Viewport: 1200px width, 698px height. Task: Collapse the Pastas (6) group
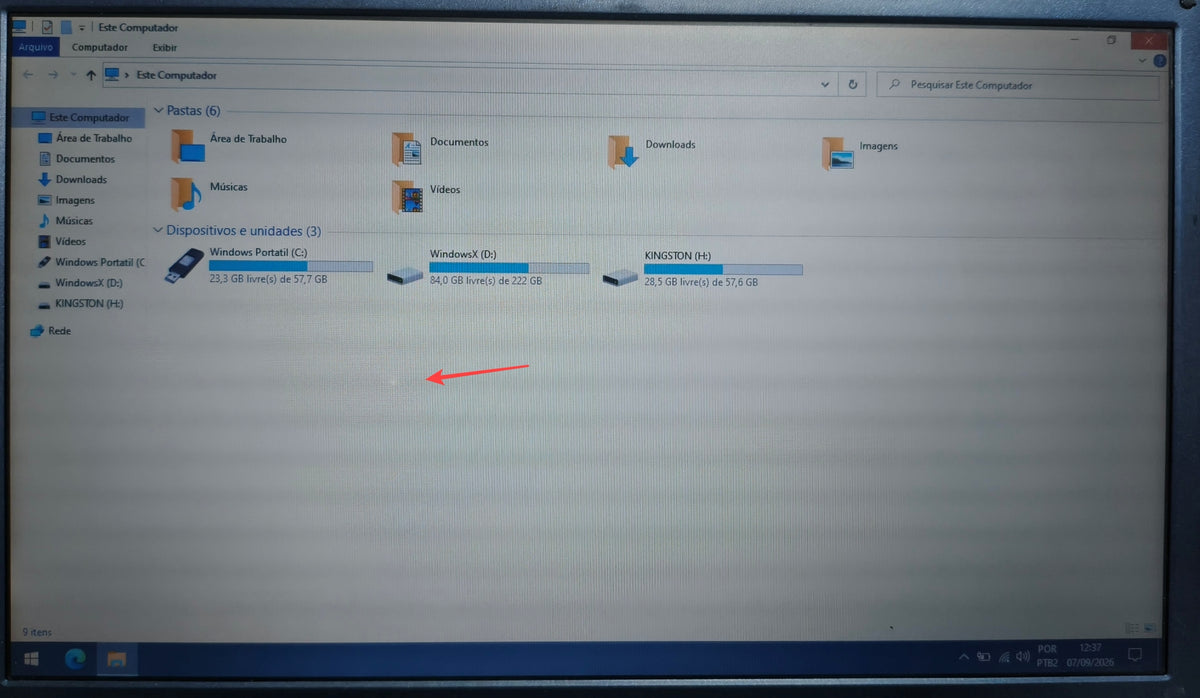click(x=158, y=110)
